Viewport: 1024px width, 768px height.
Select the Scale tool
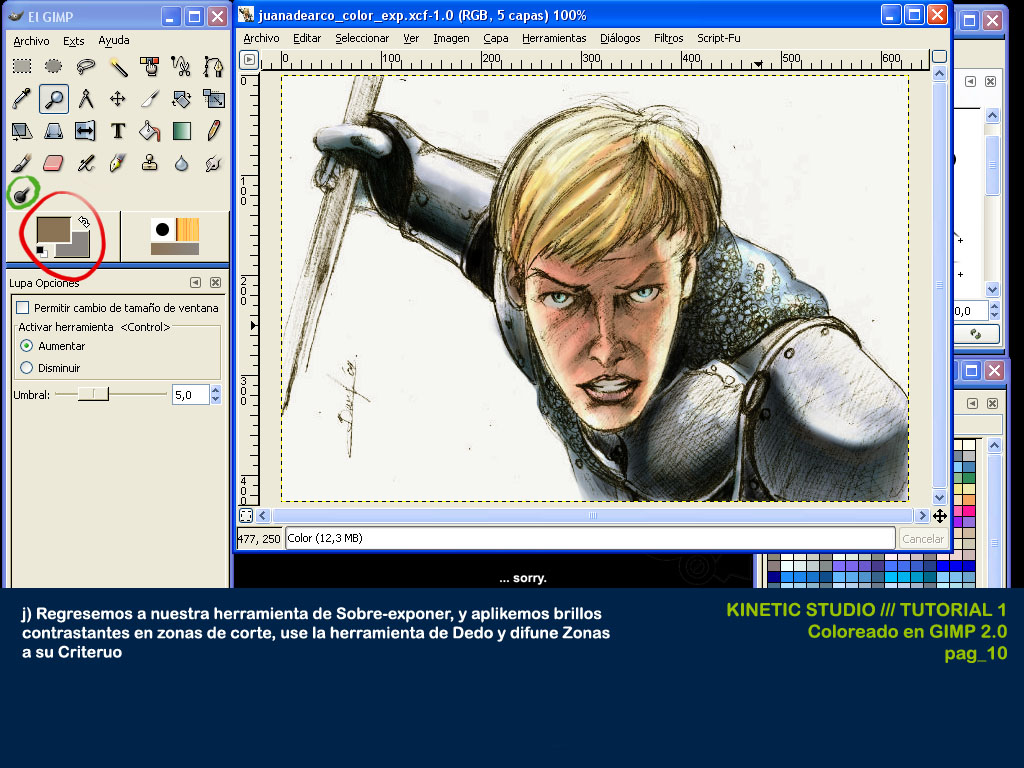[213, 99]
